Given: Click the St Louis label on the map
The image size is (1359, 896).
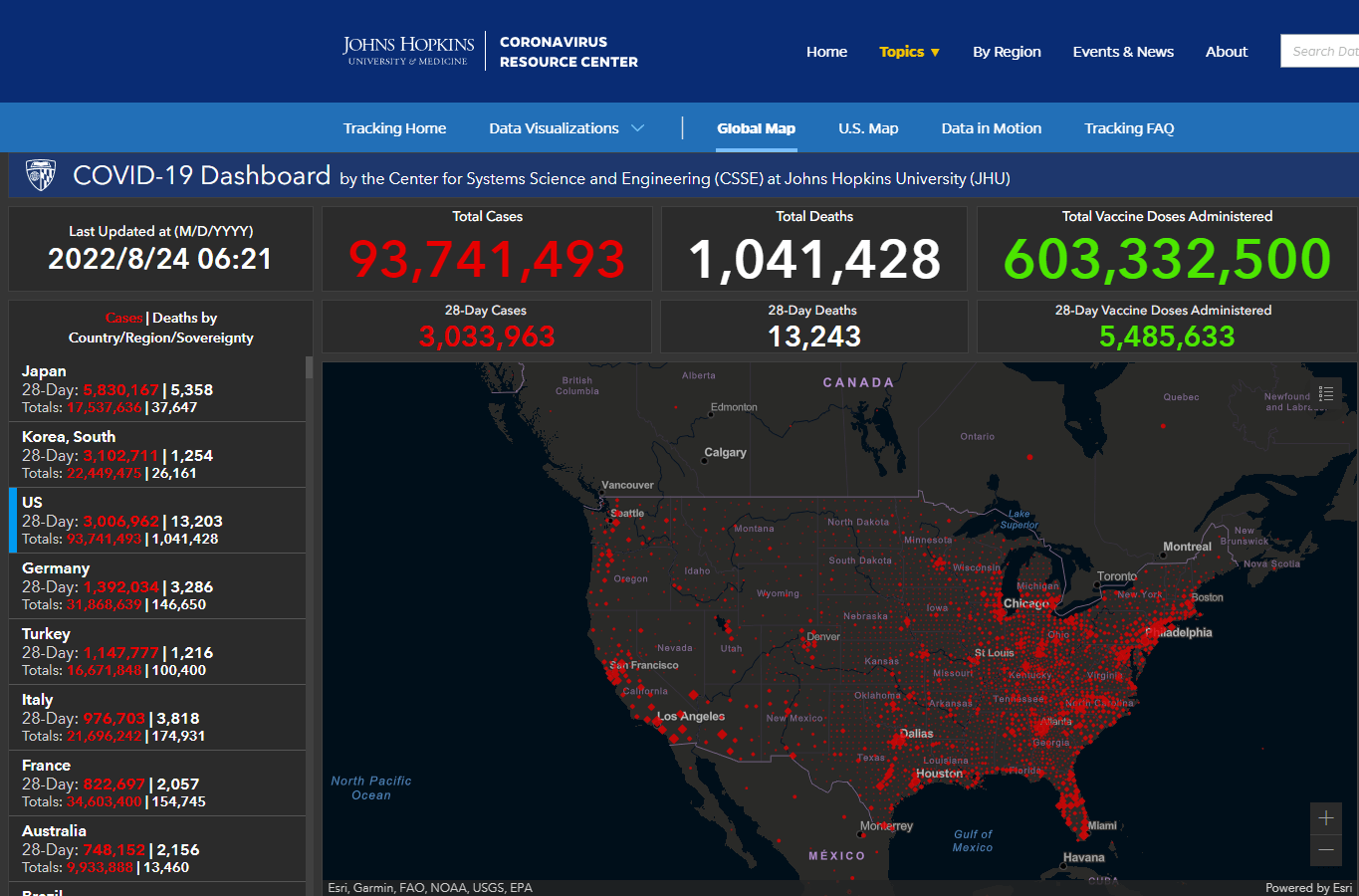Looking at the screenshot, I should (994, 653).
